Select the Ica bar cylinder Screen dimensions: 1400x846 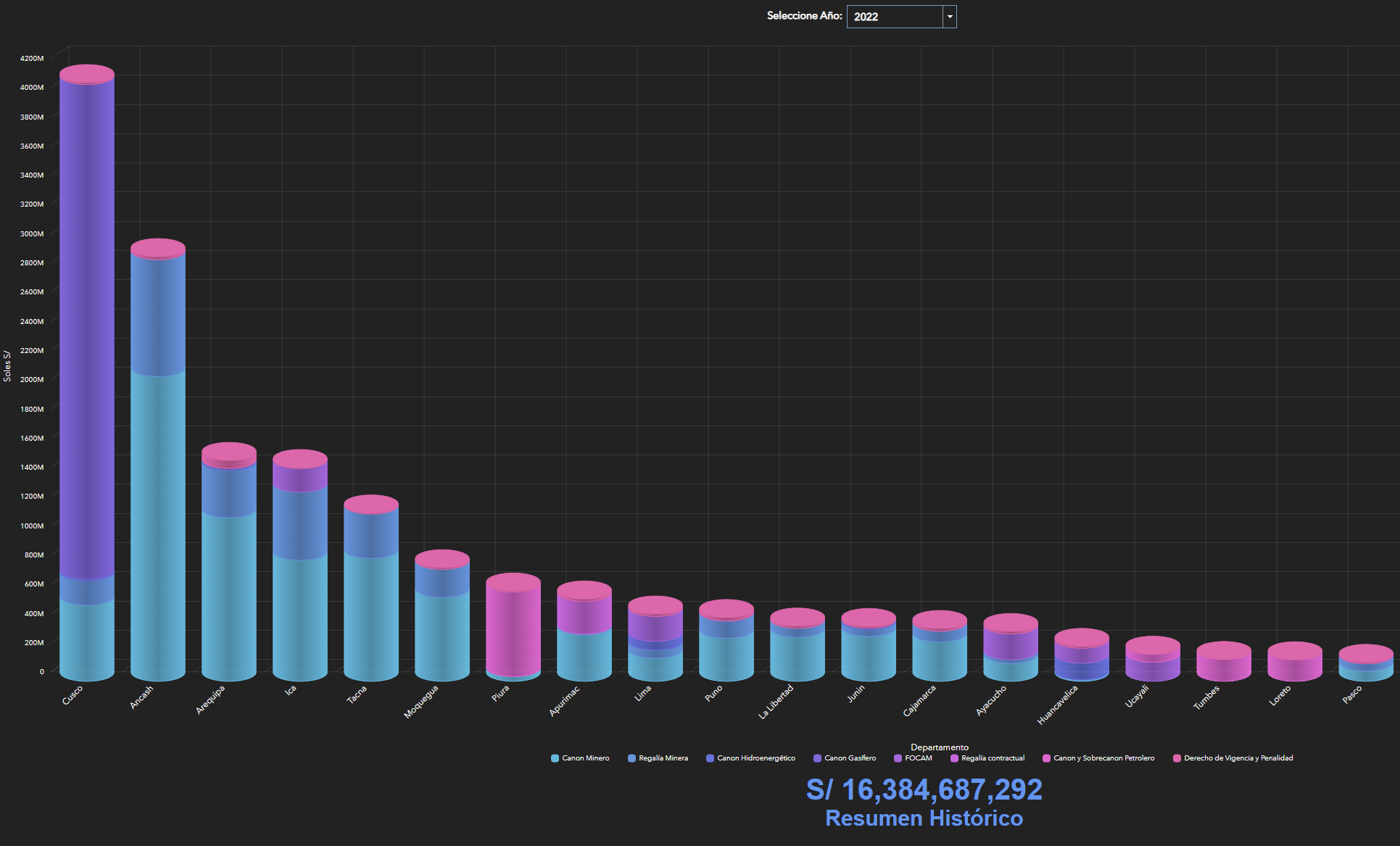300,565
